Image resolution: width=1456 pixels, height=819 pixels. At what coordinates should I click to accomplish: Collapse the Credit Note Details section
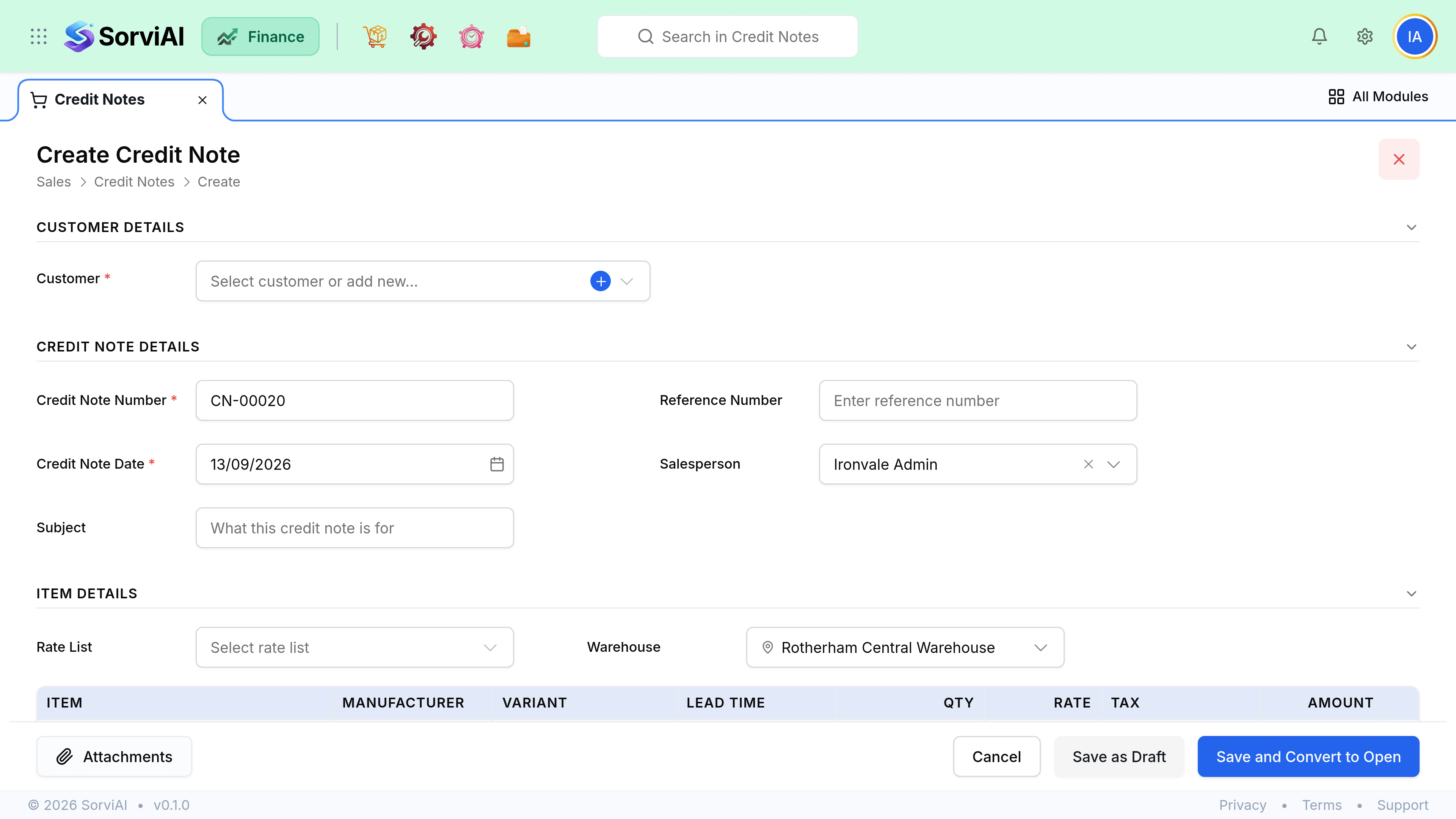pos(1411,347)
